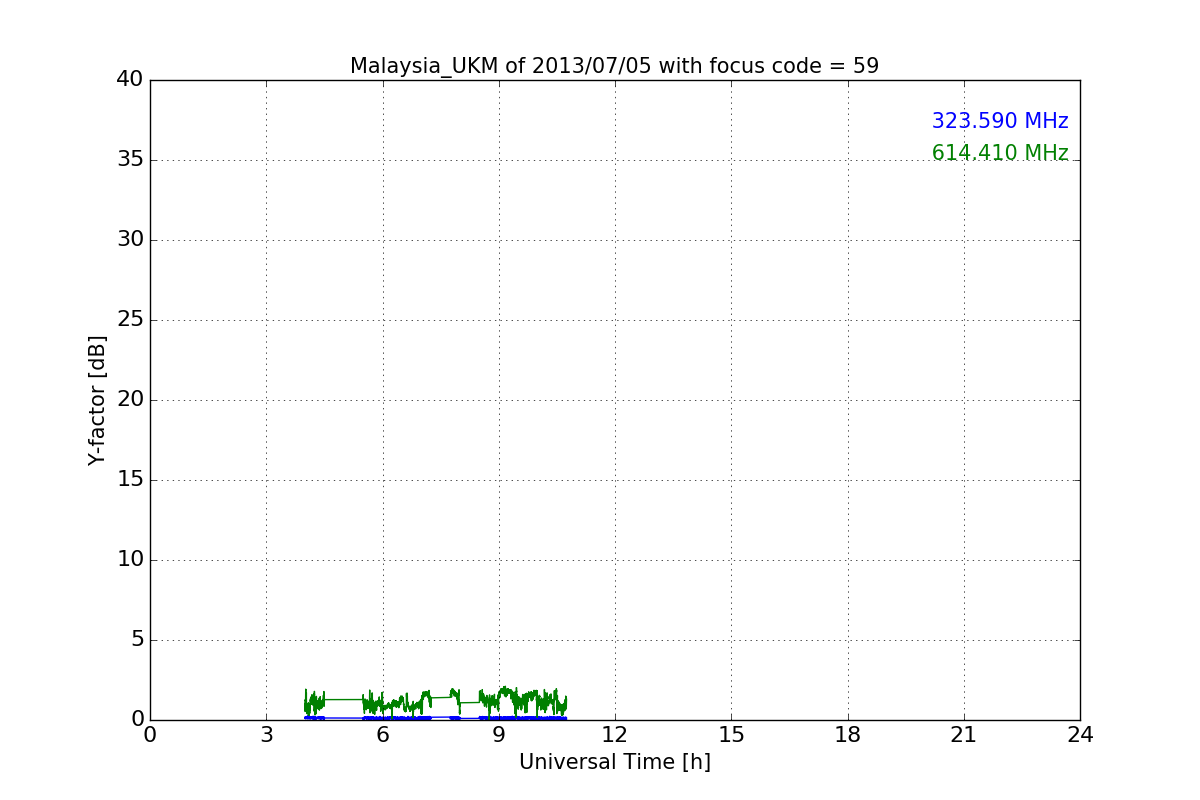This screenshot has width=1200, height=800.
Task: Click y-axis tick label '10'
Action: (x=130, y=560)
